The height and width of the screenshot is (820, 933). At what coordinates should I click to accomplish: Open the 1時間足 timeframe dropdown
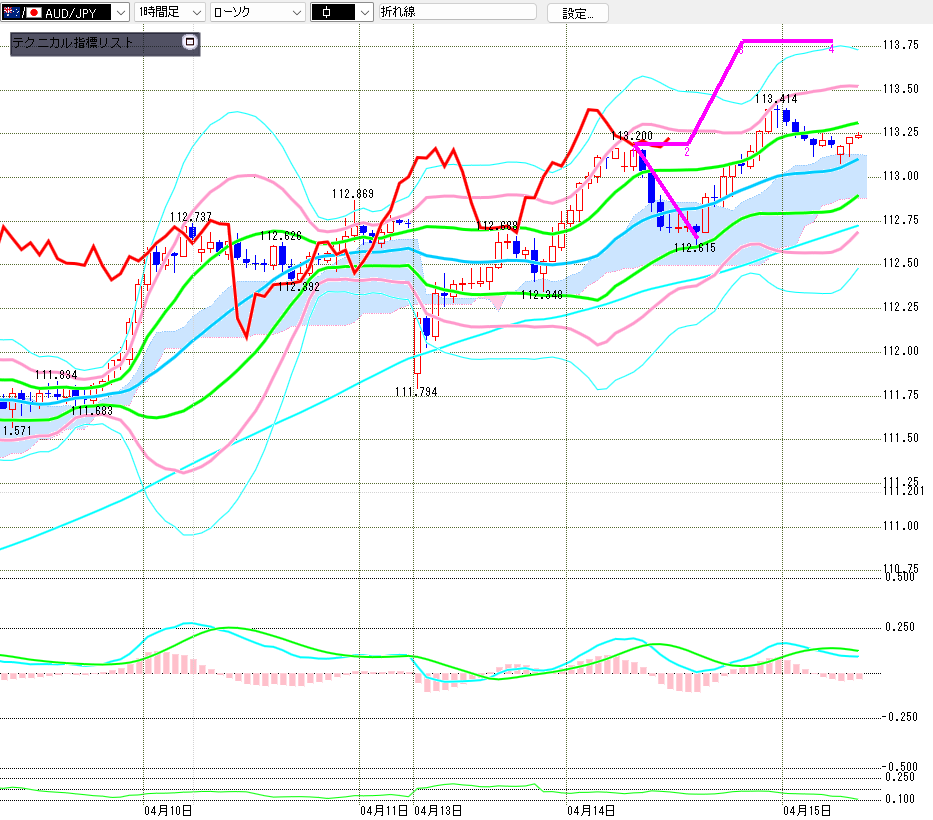point(196,13)
